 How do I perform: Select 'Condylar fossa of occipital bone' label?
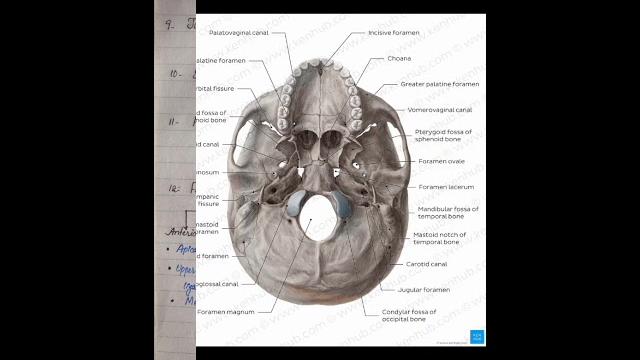click(x=409, y=316)
